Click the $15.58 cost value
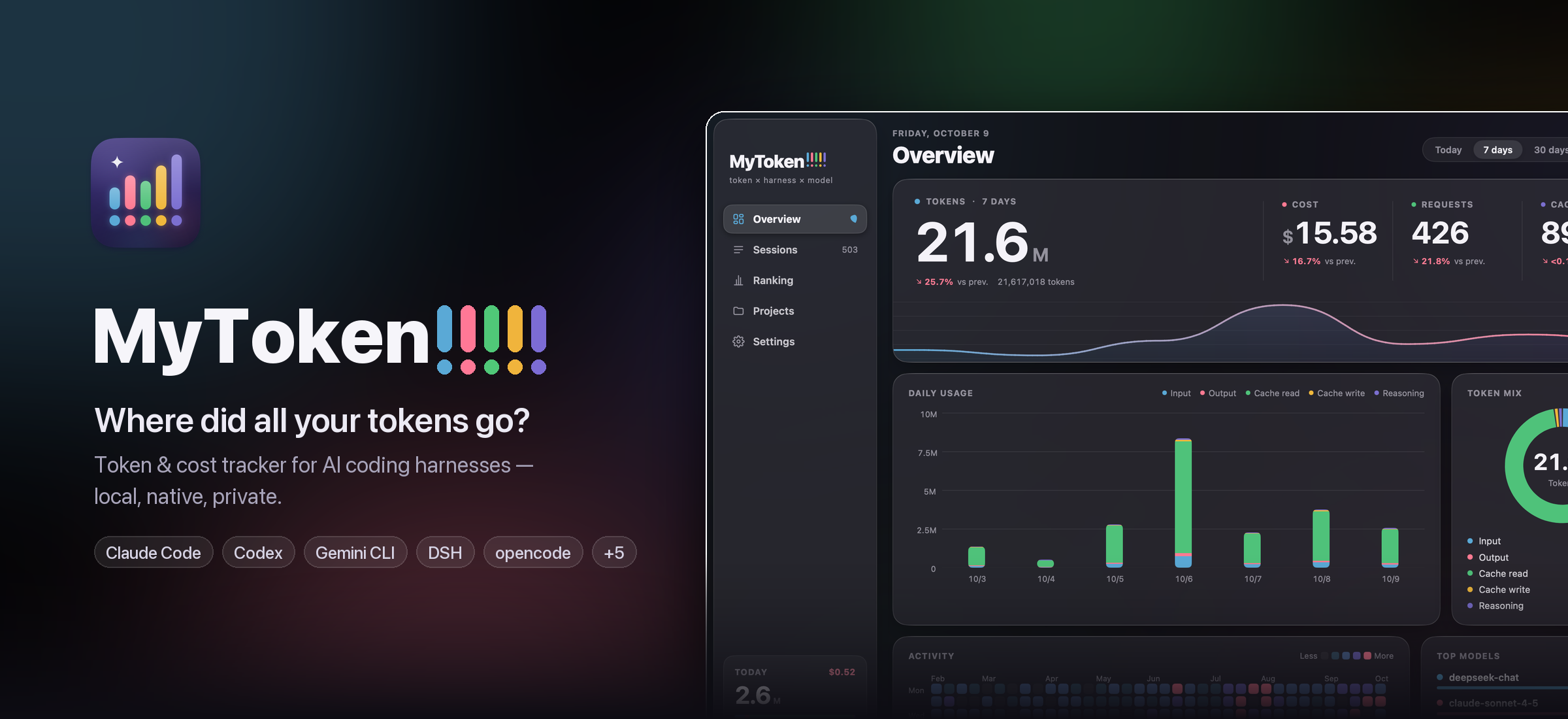Screen dimensions: 1568x719 1330,233
